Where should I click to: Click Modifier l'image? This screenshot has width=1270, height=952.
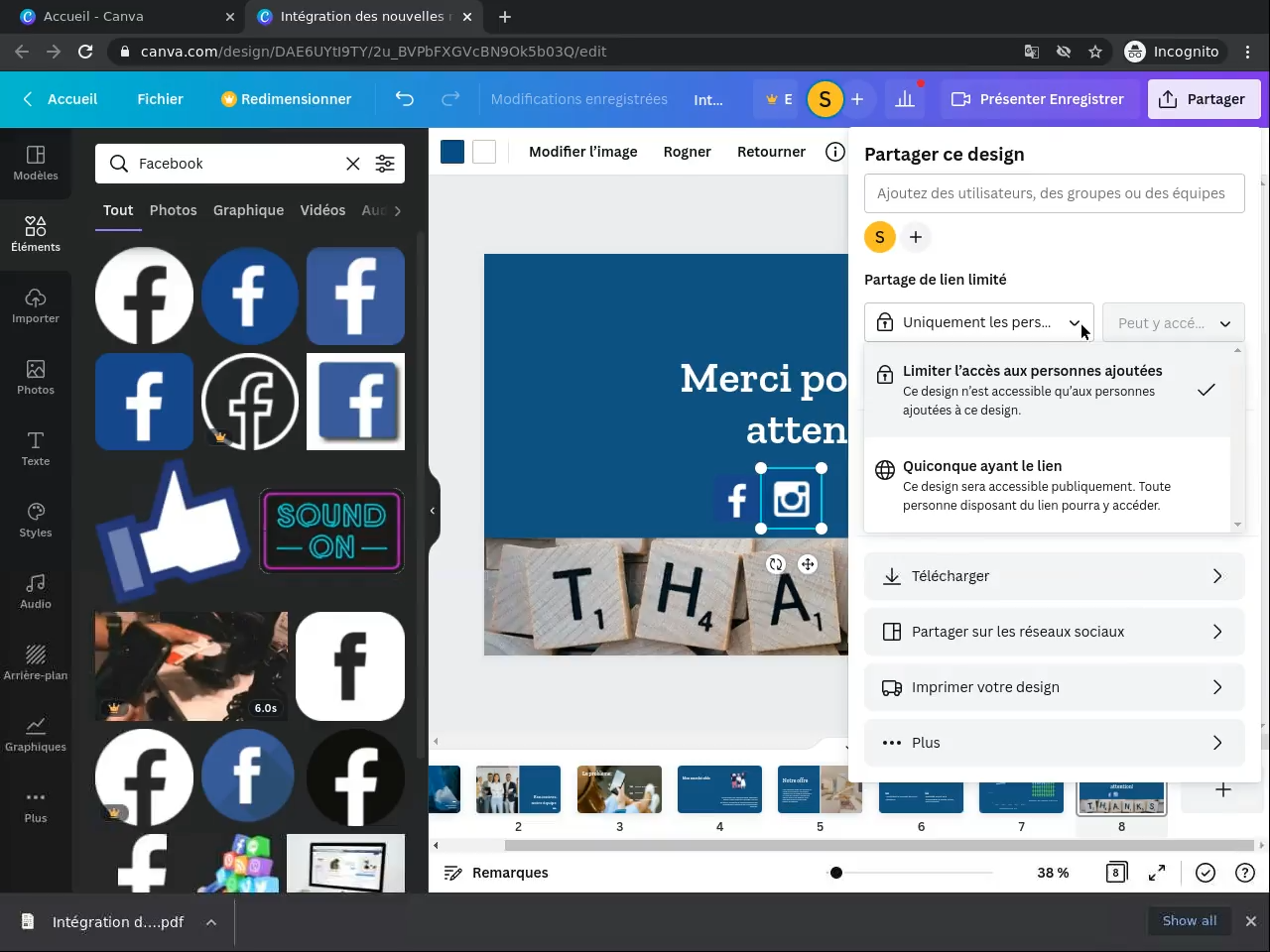(x=583, y=152)
